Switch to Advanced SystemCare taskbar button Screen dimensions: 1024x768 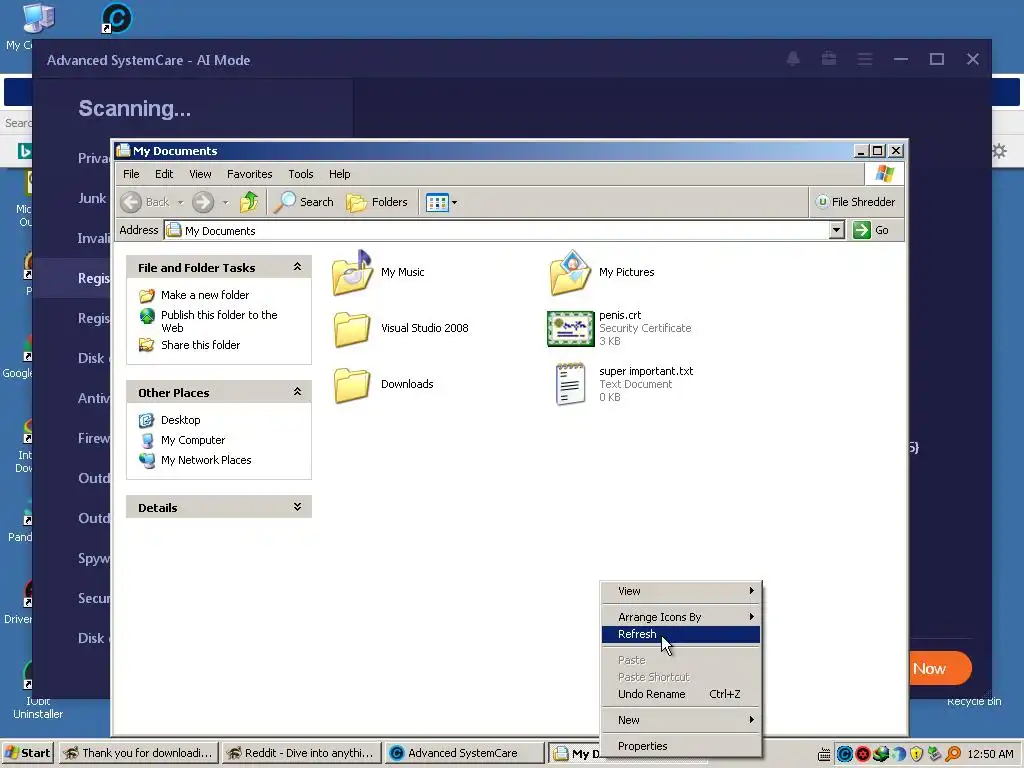point(464,753)
